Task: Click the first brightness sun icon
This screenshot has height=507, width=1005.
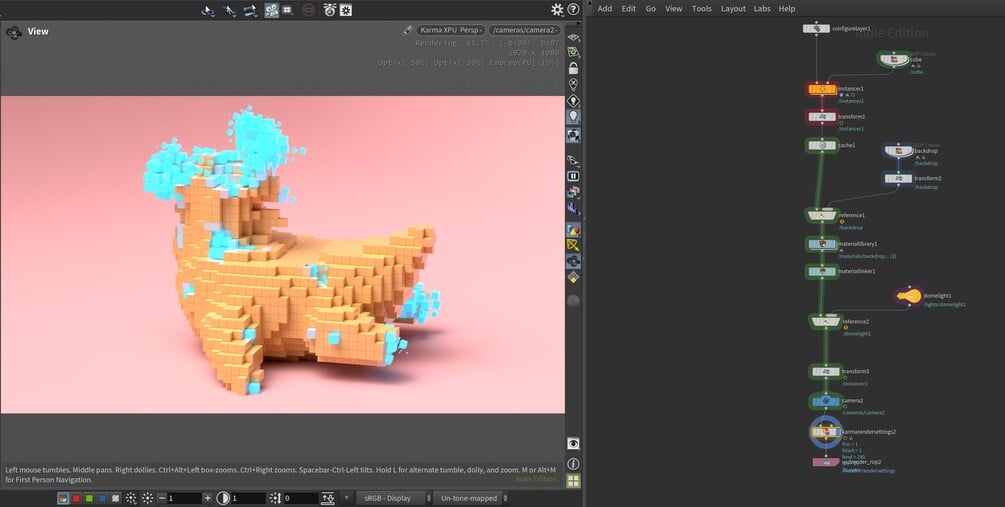Action: point(131,498)
